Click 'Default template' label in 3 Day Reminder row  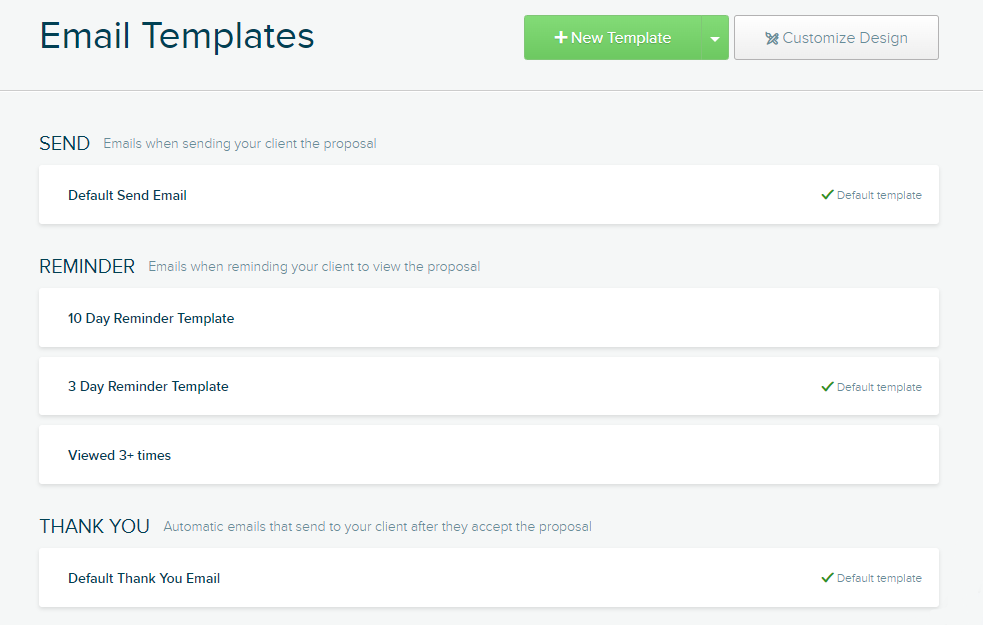pyautogui.click(x=879, y=387)
